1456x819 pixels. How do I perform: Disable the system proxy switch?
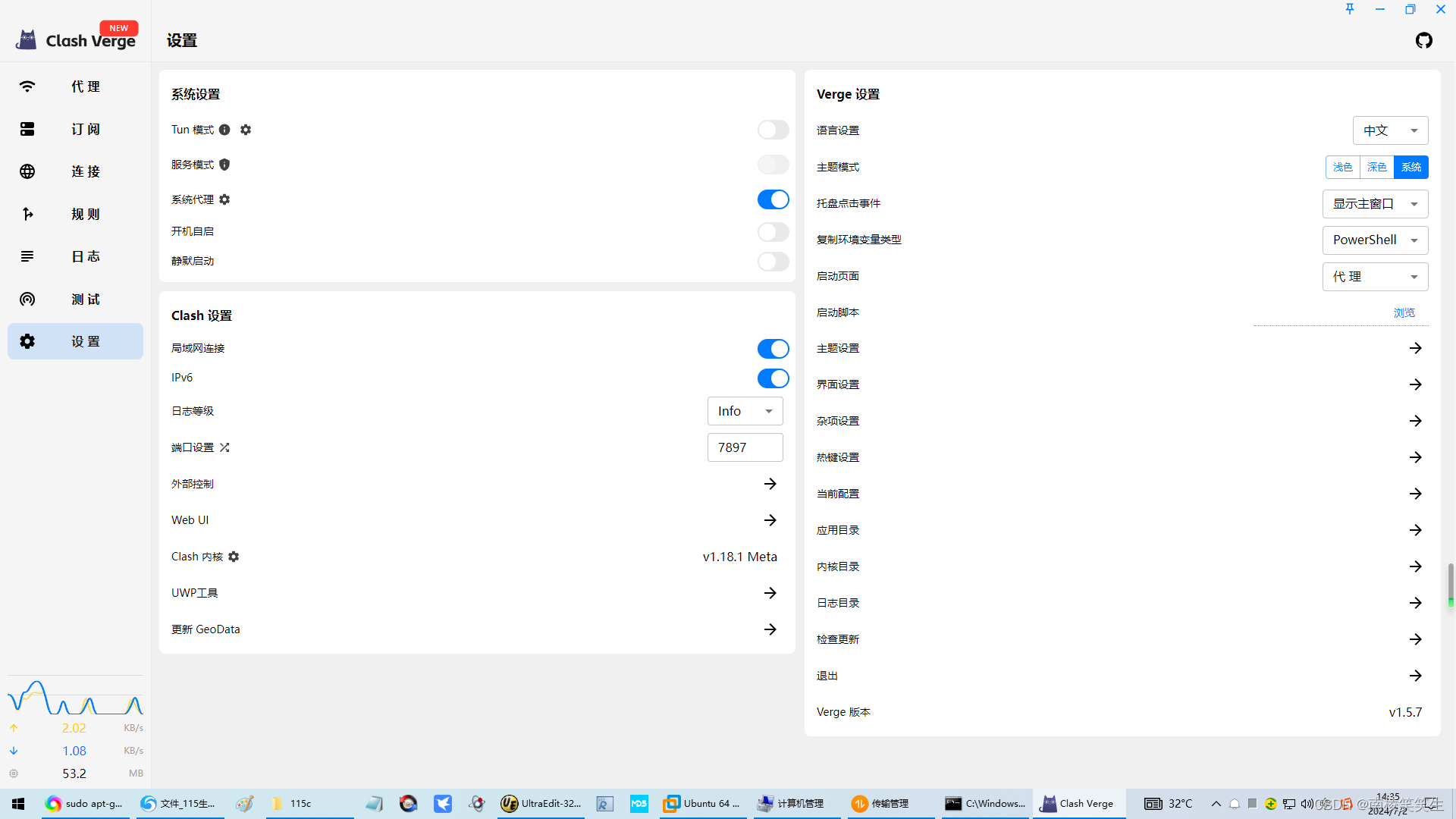pos(773,199)
